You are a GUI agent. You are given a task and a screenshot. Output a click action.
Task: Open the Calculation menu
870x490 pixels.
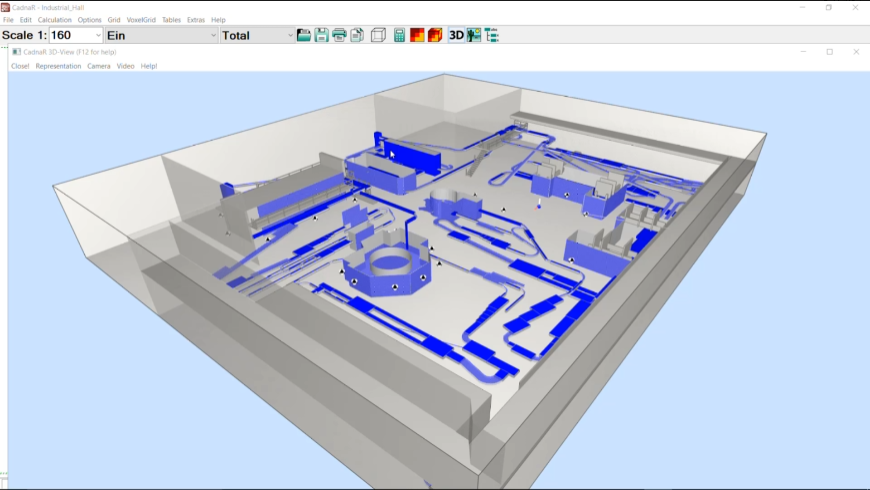tap(55, 20)
